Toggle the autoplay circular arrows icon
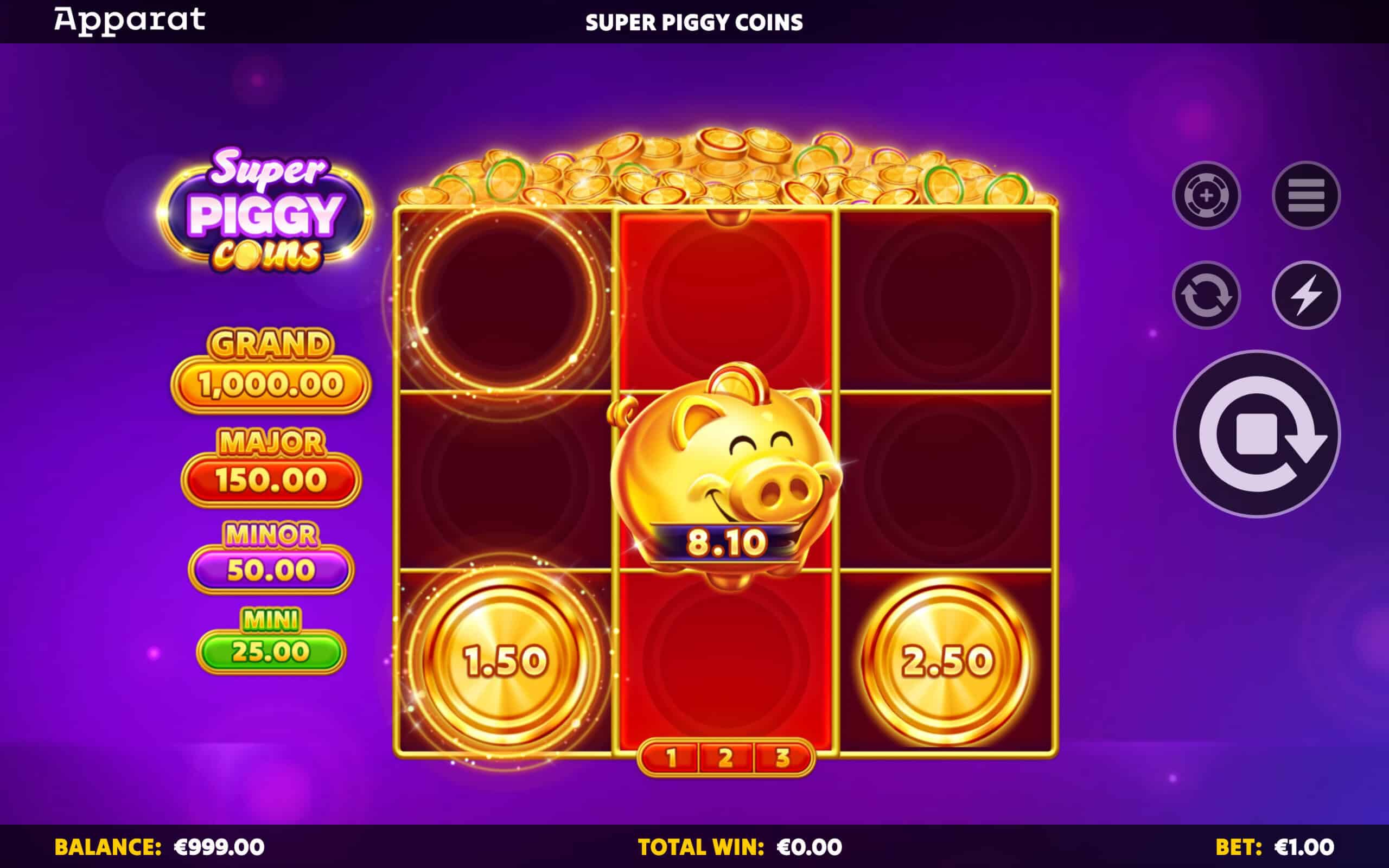This screenshot has height=868, width=1389. tap(1207, 295)
